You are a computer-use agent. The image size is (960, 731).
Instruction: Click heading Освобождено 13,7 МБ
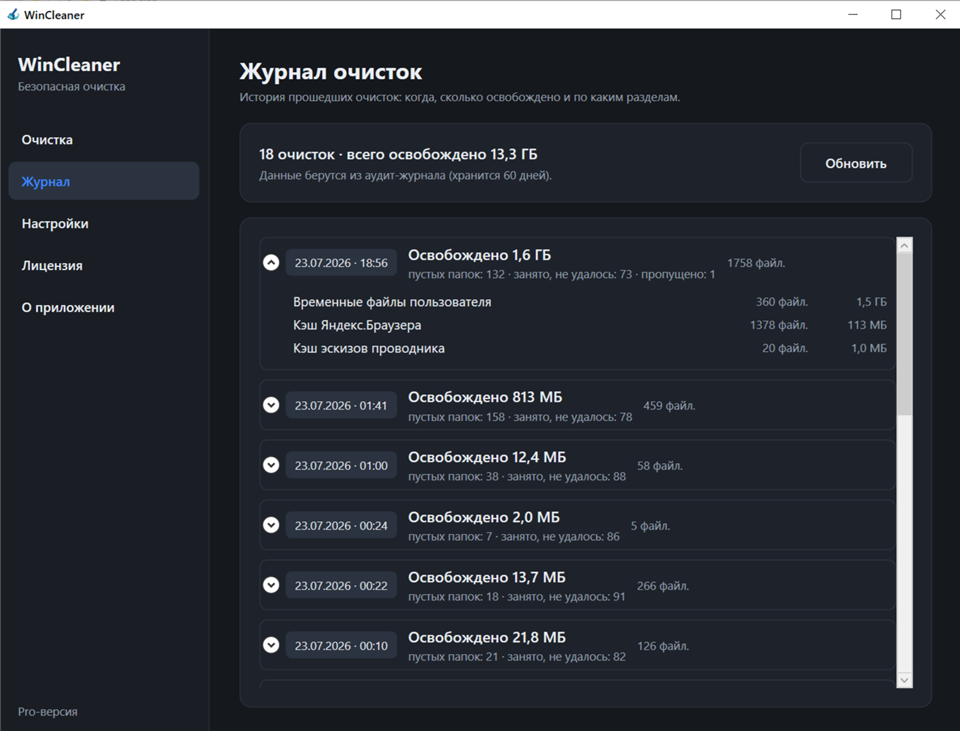coord(487,577)
